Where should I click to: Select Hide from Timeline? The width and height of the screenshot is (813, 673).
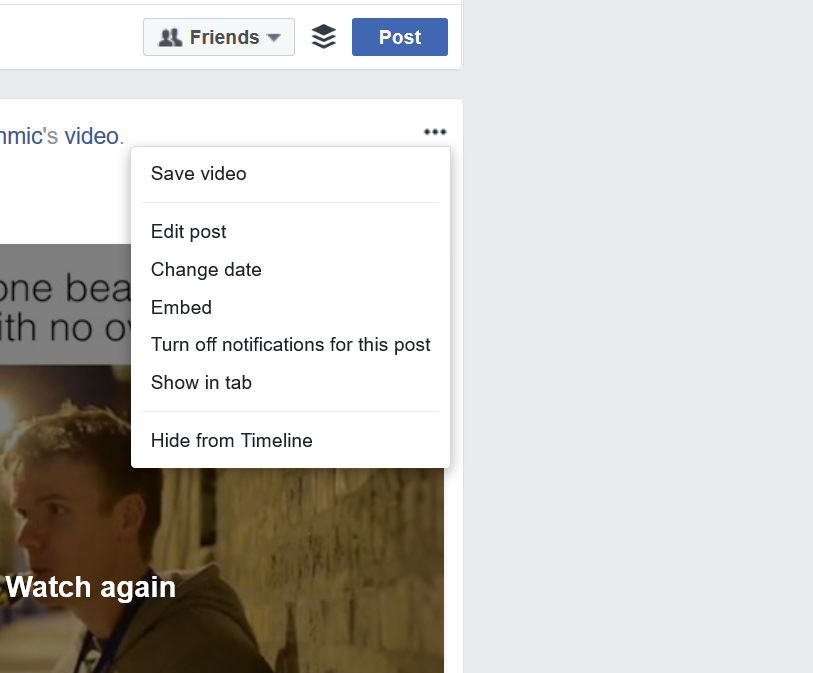[232, 441]
